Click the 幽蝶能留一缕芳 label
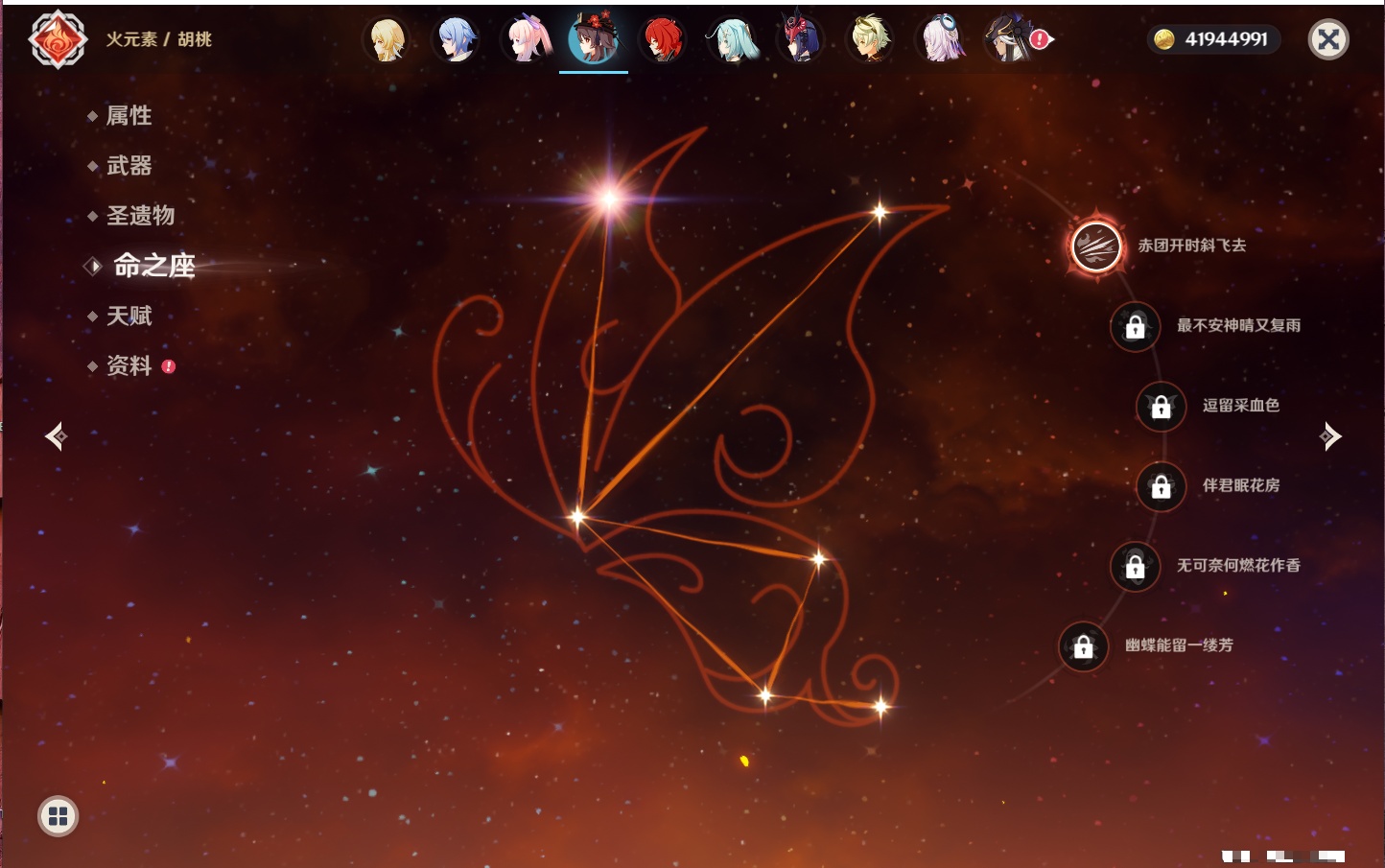1385x868 pixels. [x=1179, y=645]
